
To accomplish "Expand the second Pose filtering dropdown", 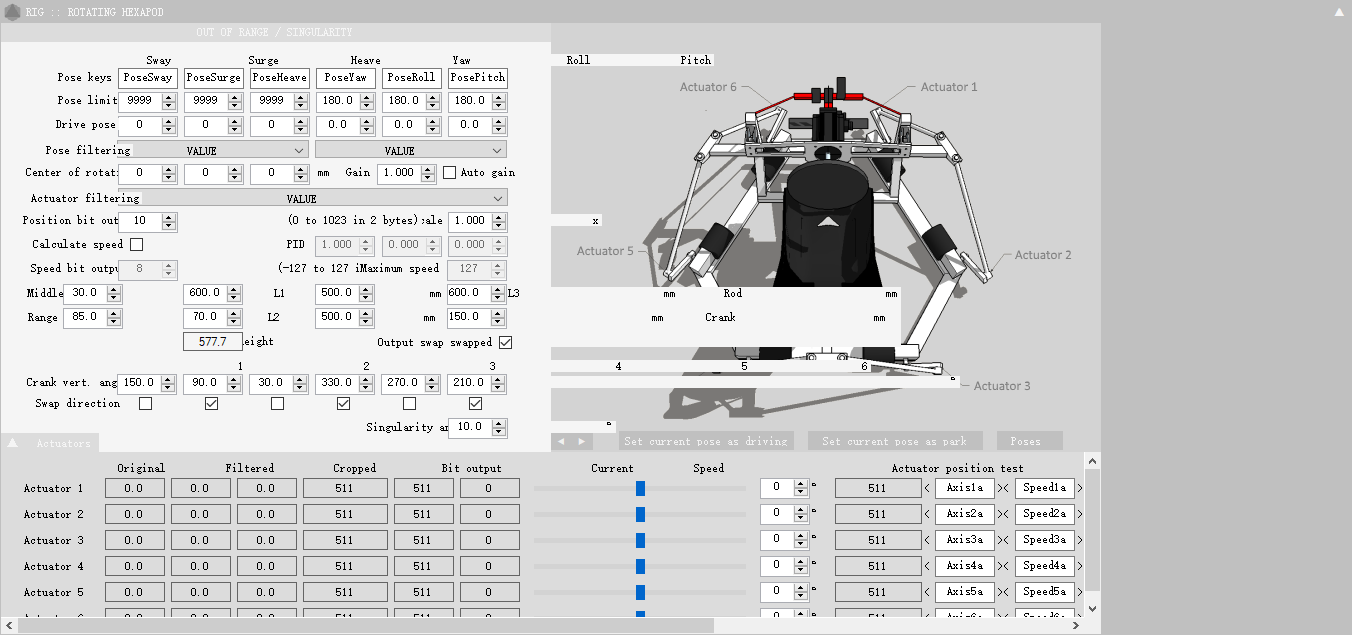I will point(410,150).
